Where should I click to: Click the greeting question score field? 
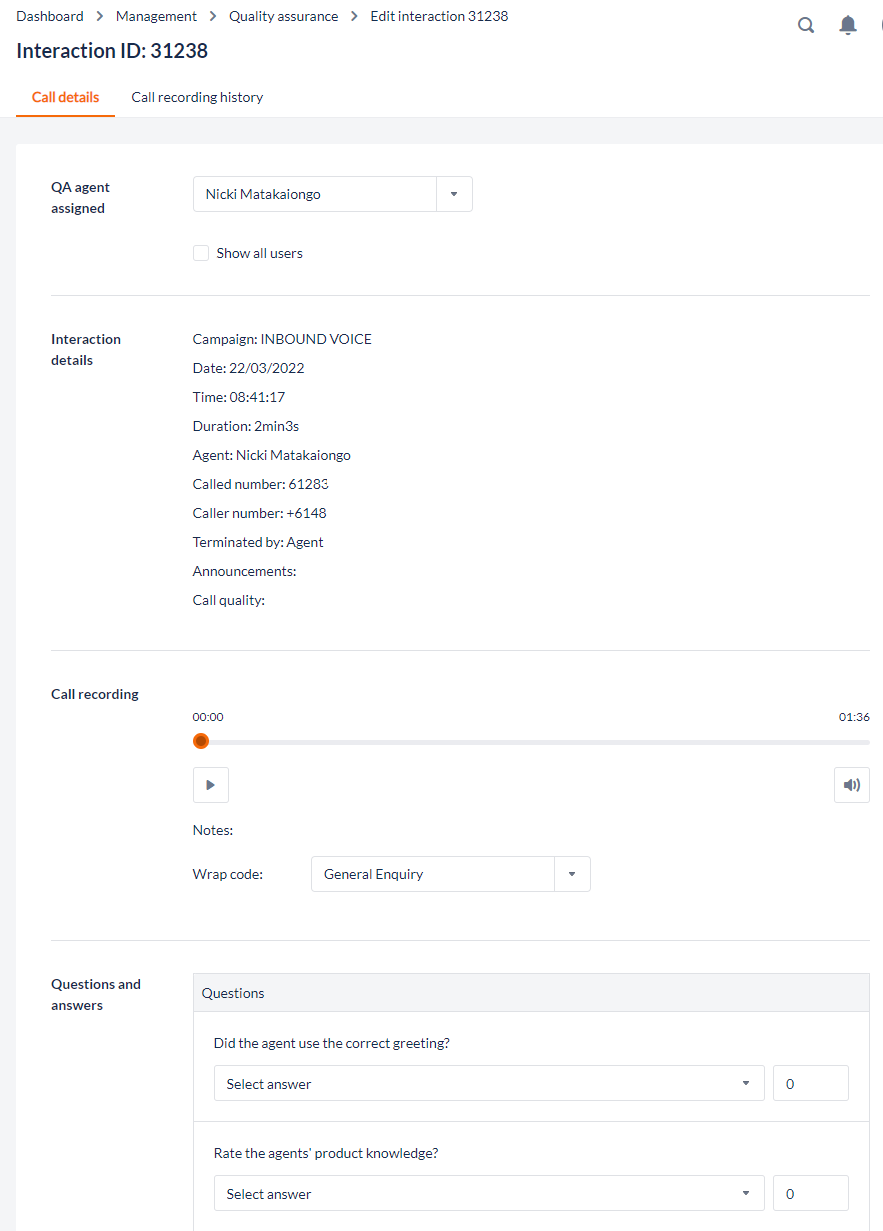coord(810,1083)
